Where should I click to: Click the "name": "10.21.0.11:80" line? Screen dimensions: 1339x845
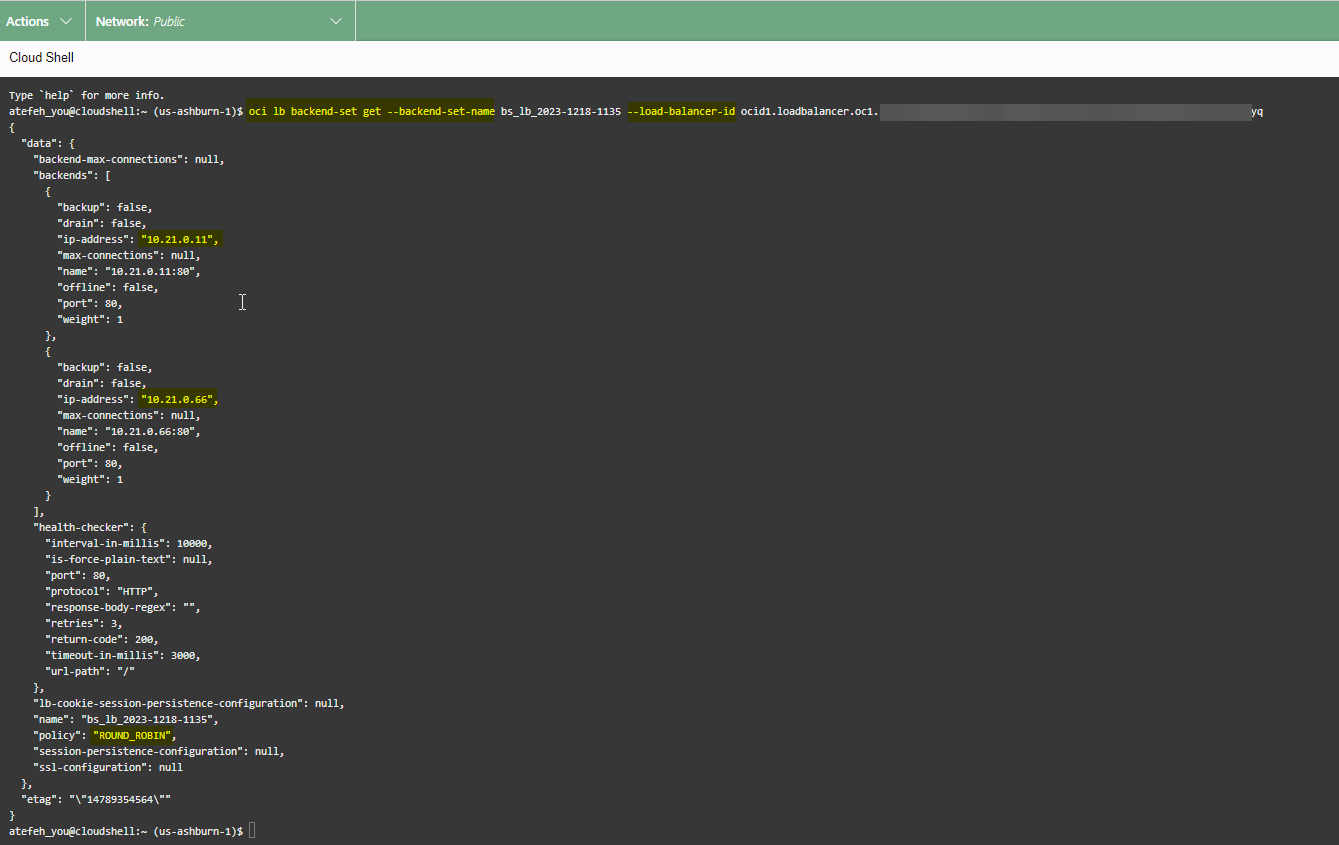128,271
